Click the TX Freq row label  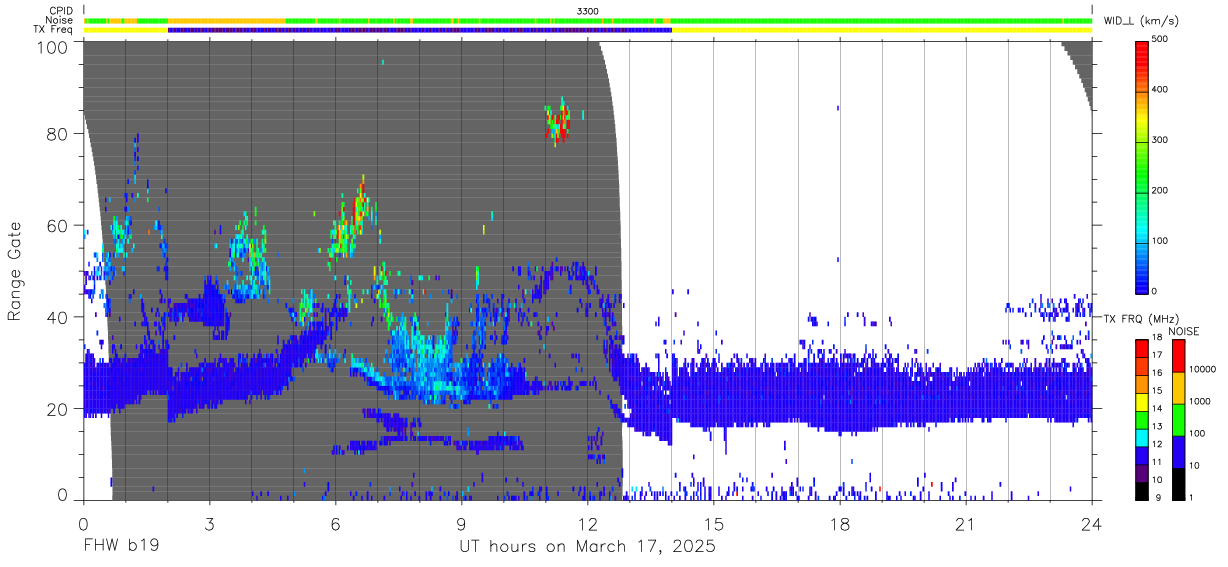pos(54,30)
